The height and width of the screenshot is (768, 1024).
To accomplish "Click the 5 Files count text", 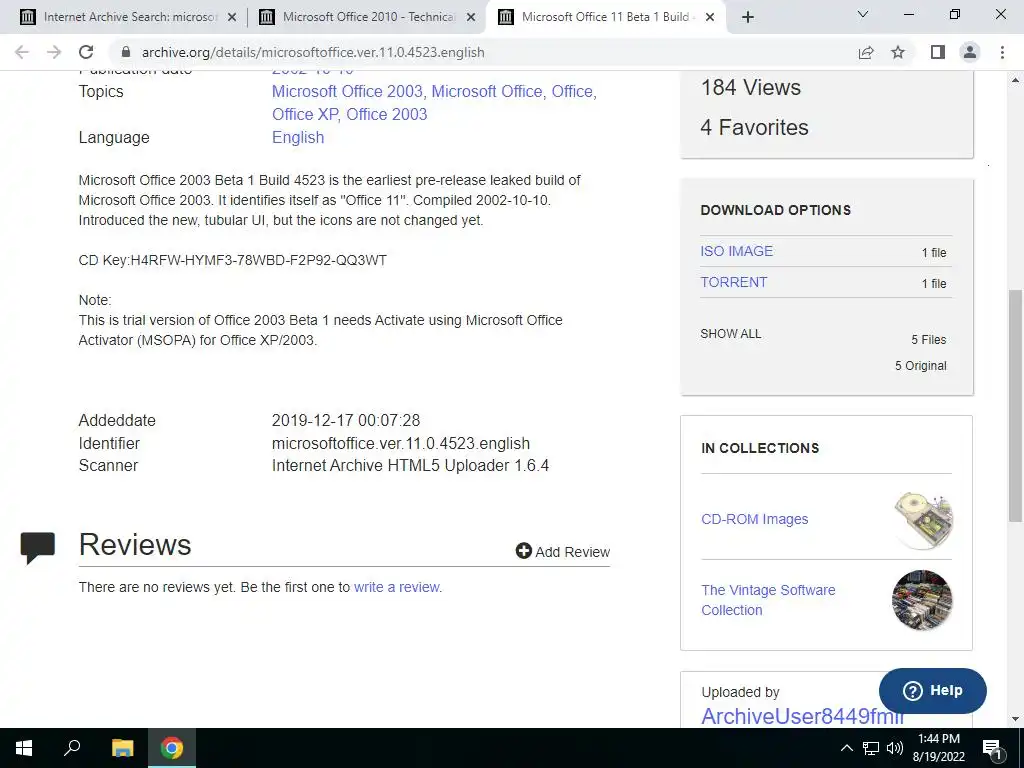I will pos(929,340).
